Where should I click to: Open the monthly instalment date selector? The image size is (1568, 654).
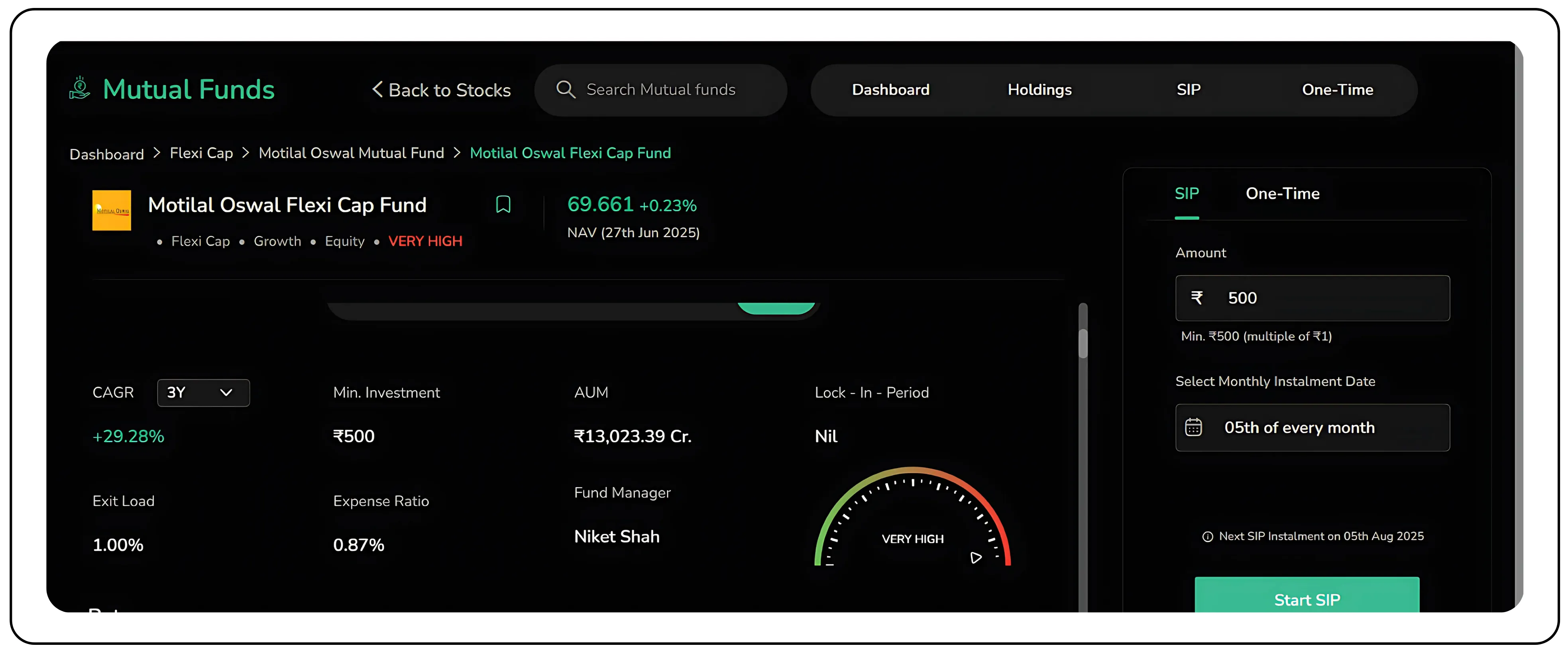pos(1312,428)
